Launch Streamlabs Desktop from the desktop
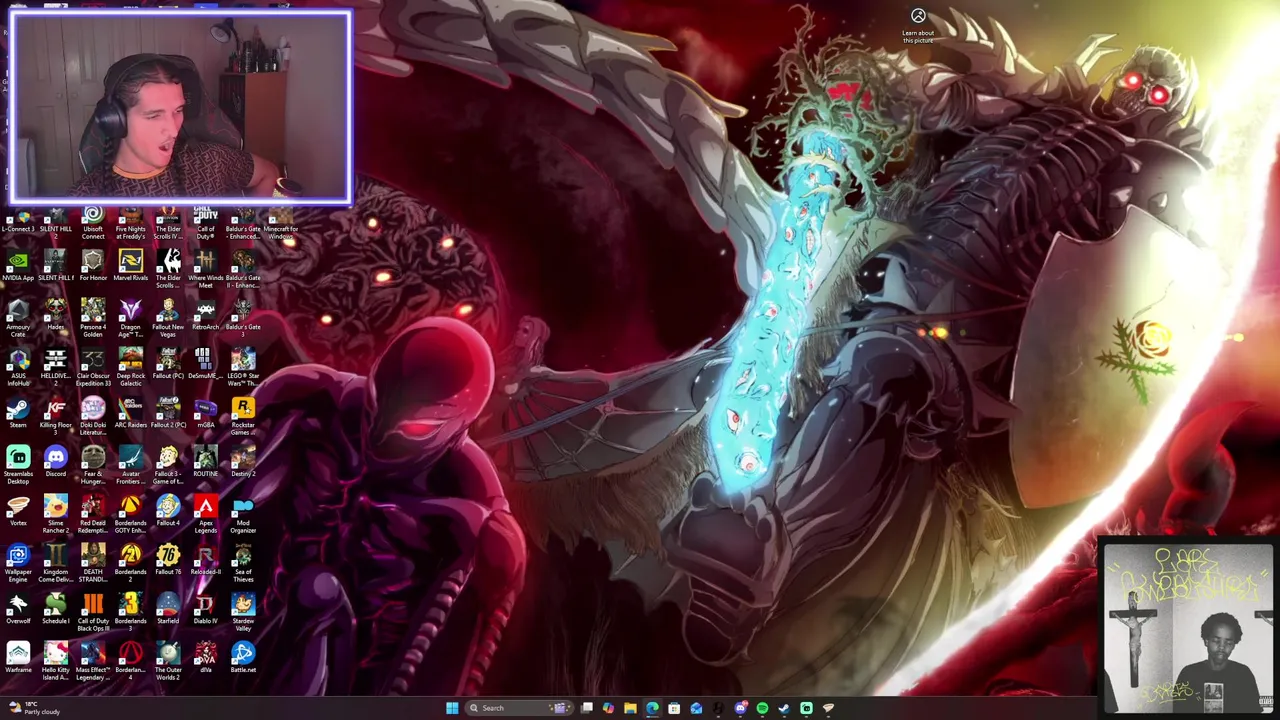This screenshot has height=720, width=1280. 18,466
